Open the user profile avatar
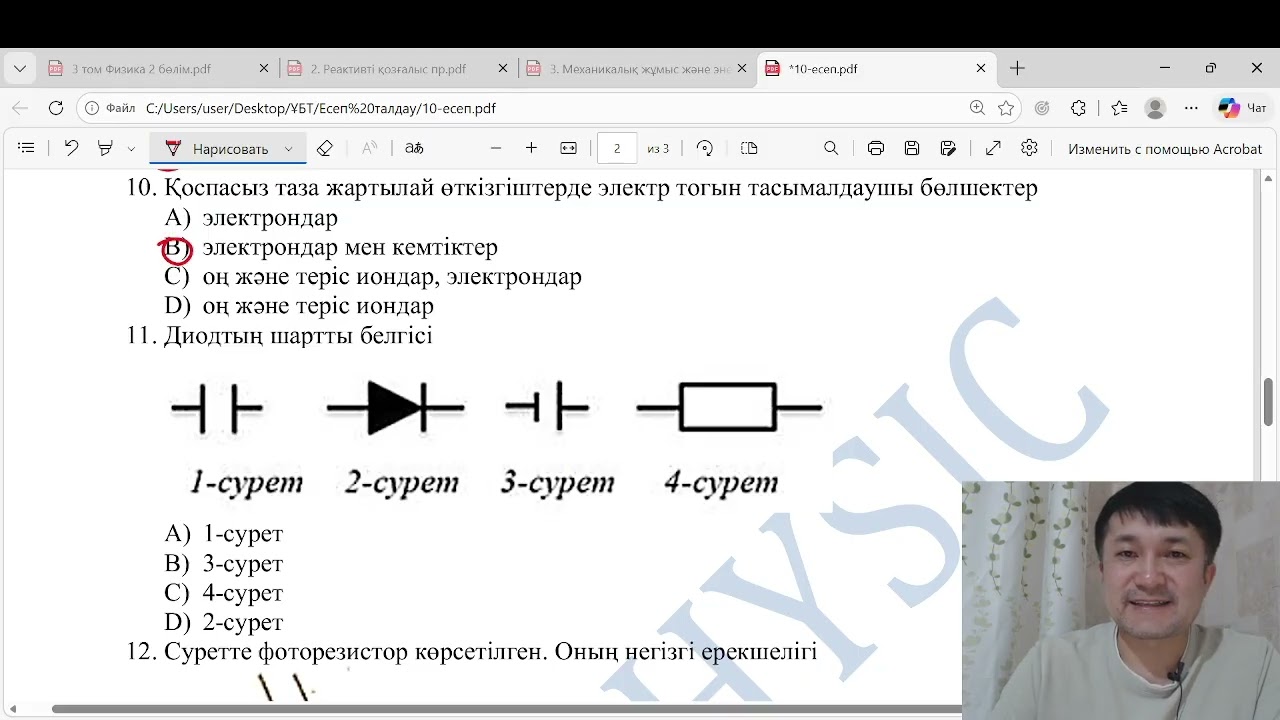This screenshot has height=720, width=1280. [1155, 108]
